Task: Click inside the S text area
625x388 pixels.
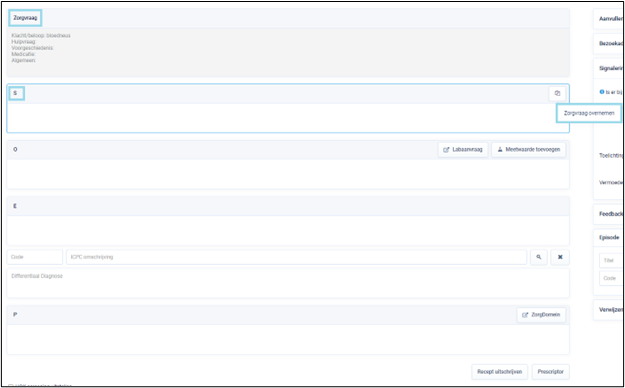Action: click(x=288, y=118)
